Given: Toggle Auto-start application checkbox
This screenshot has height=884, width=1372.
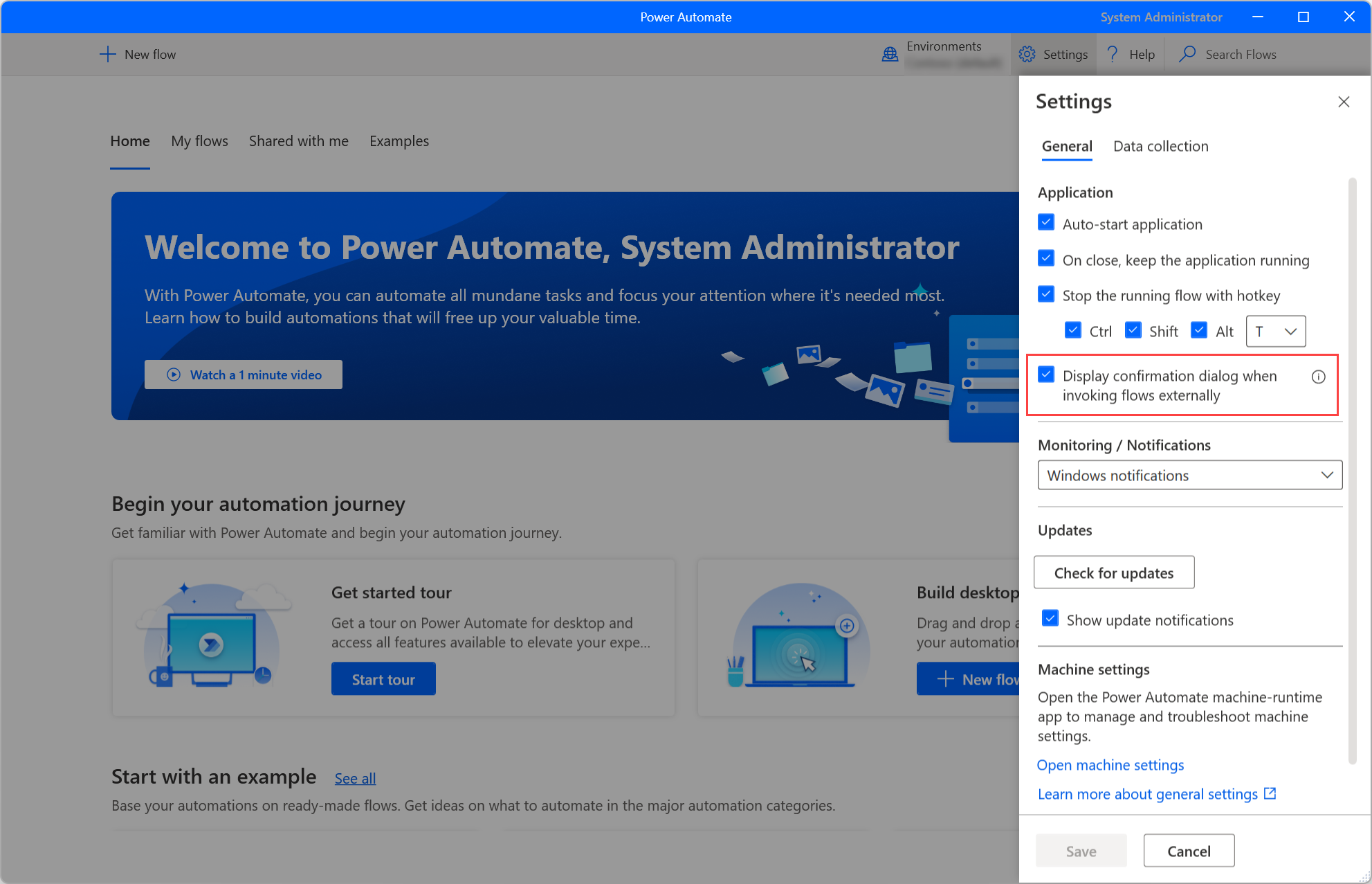Looking at the screenshot, I should pyautogui.click(x=1047, y=223).
